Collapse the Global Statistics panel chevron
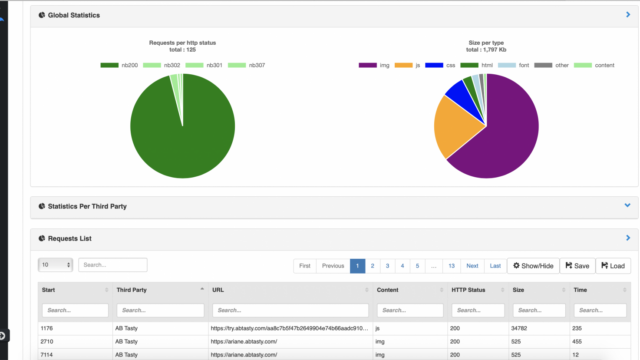The image size is (640, 360). [x=628, y=15]
